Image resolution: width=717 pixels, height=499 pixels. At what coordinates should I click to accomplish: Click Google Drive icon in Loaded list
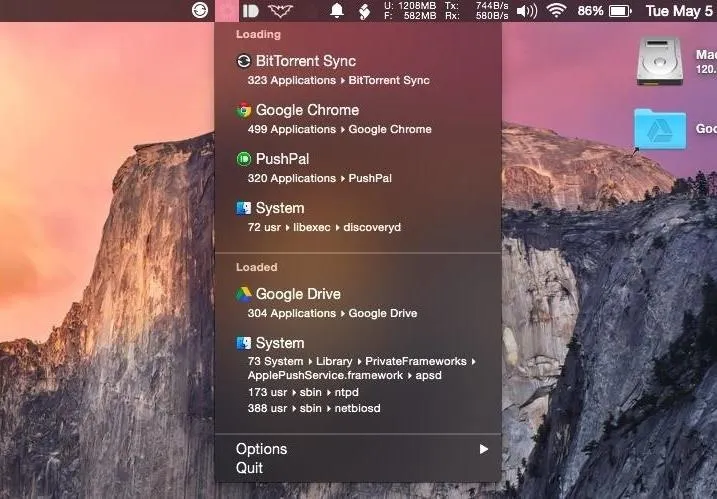[x=244, y=294]
